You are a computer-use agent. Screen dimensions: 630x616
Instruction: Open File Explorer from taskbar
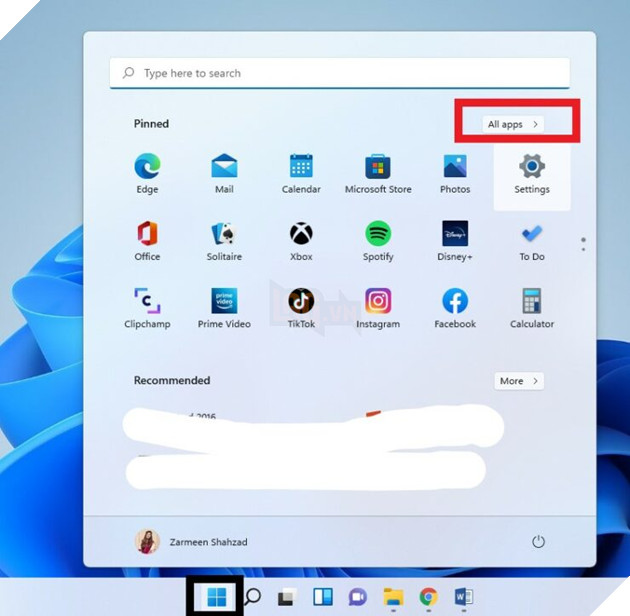click(x=393, y=597)
